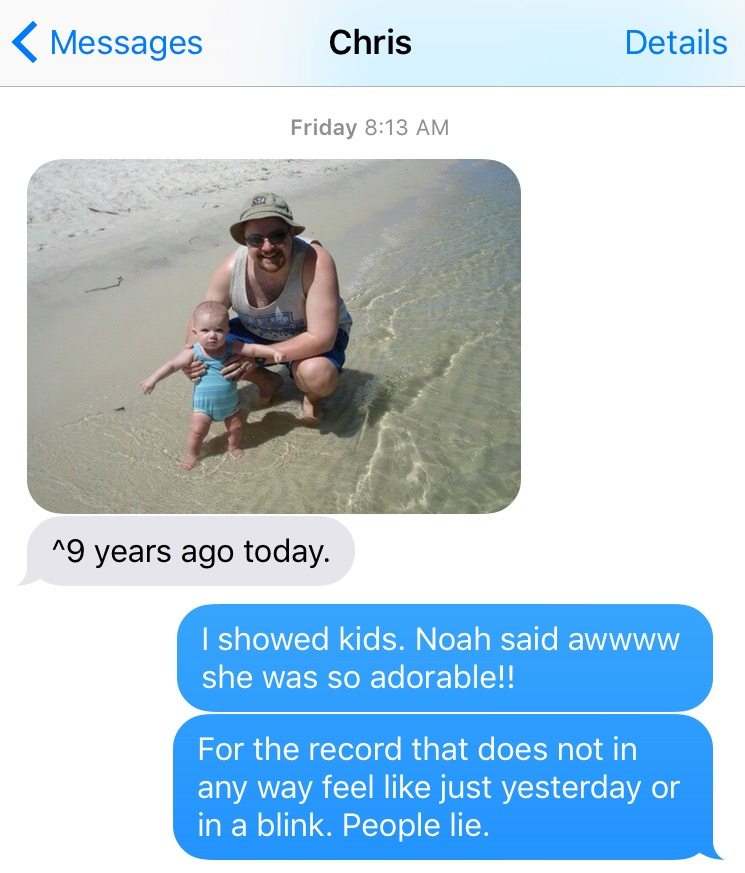The height and width of the screenshot is (873, 745).
Task: Select the "^9 years ago today." bubble
Action: tap(190, 551)
